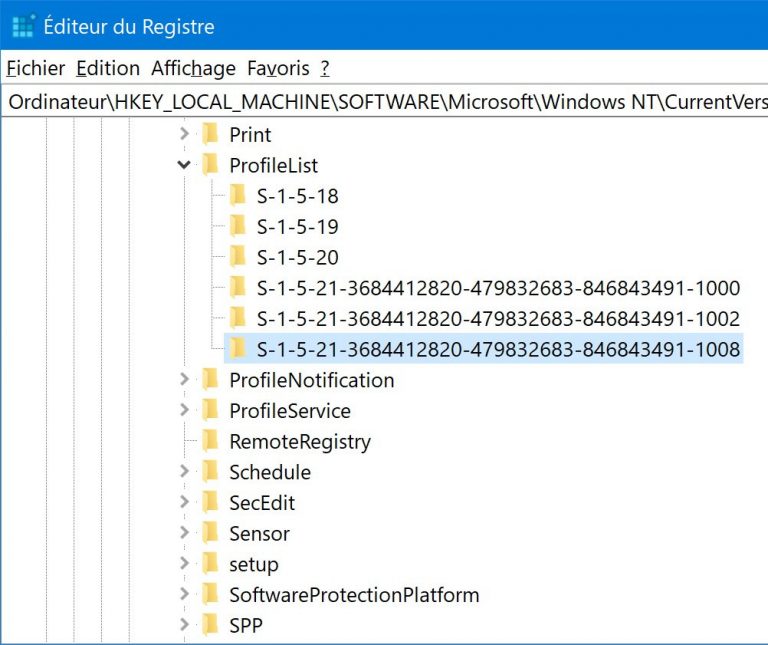
Task: Click the SoftwareProtectionPlatform folder icon
Action: click(210, 595)
